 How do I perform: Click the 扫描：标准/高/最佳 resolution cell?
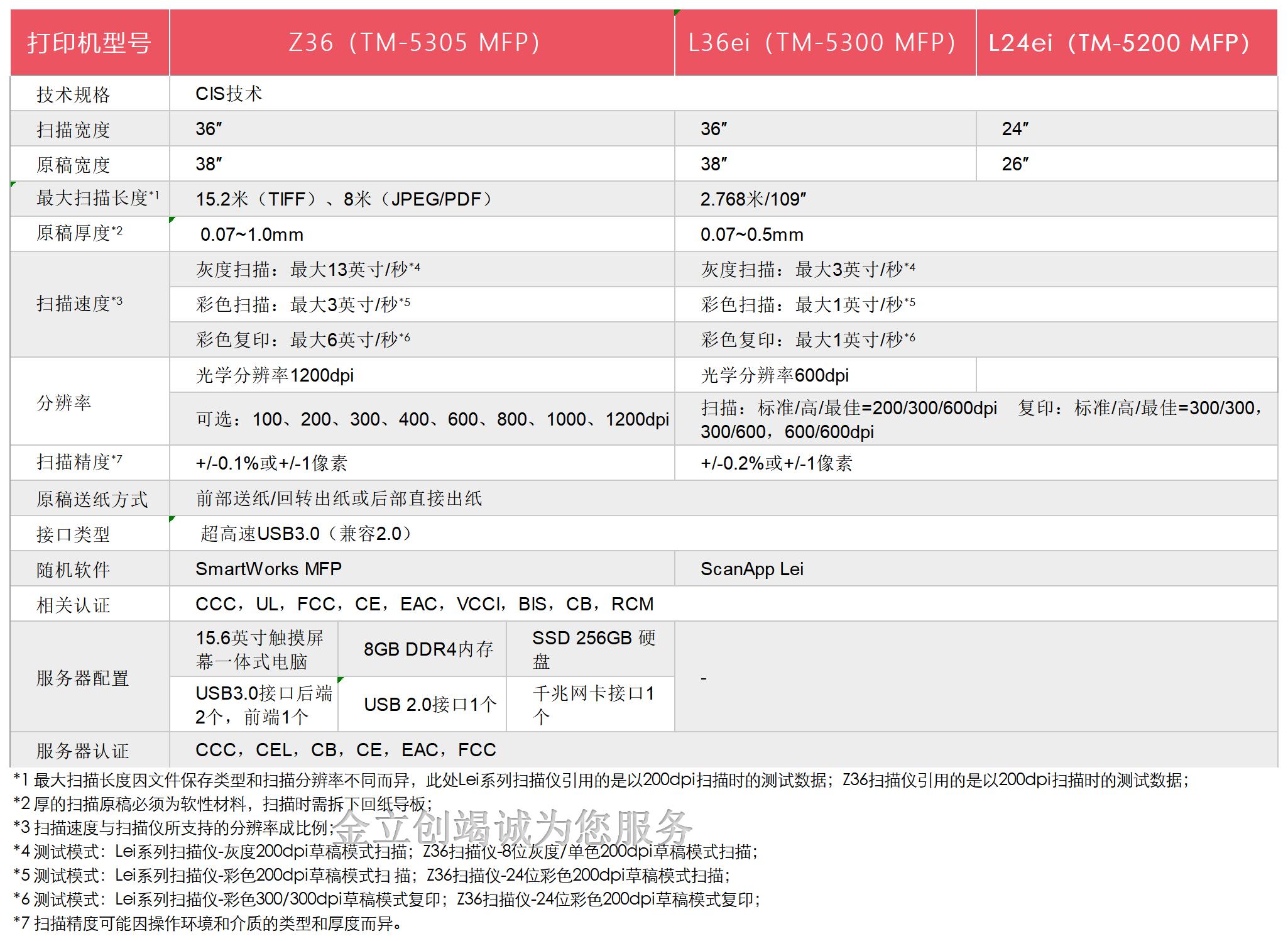click(x=976, y=419)
